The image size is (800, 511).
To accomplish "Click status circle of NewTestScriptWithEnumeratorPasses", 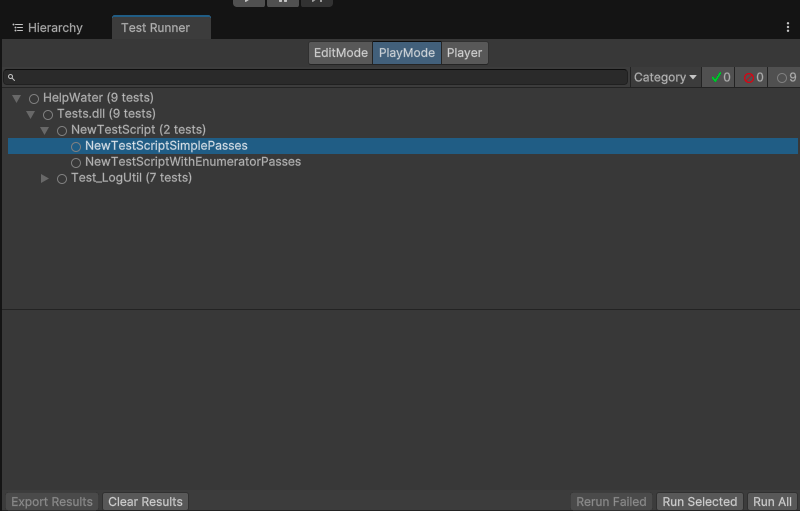I will click(x=76, y=163).
